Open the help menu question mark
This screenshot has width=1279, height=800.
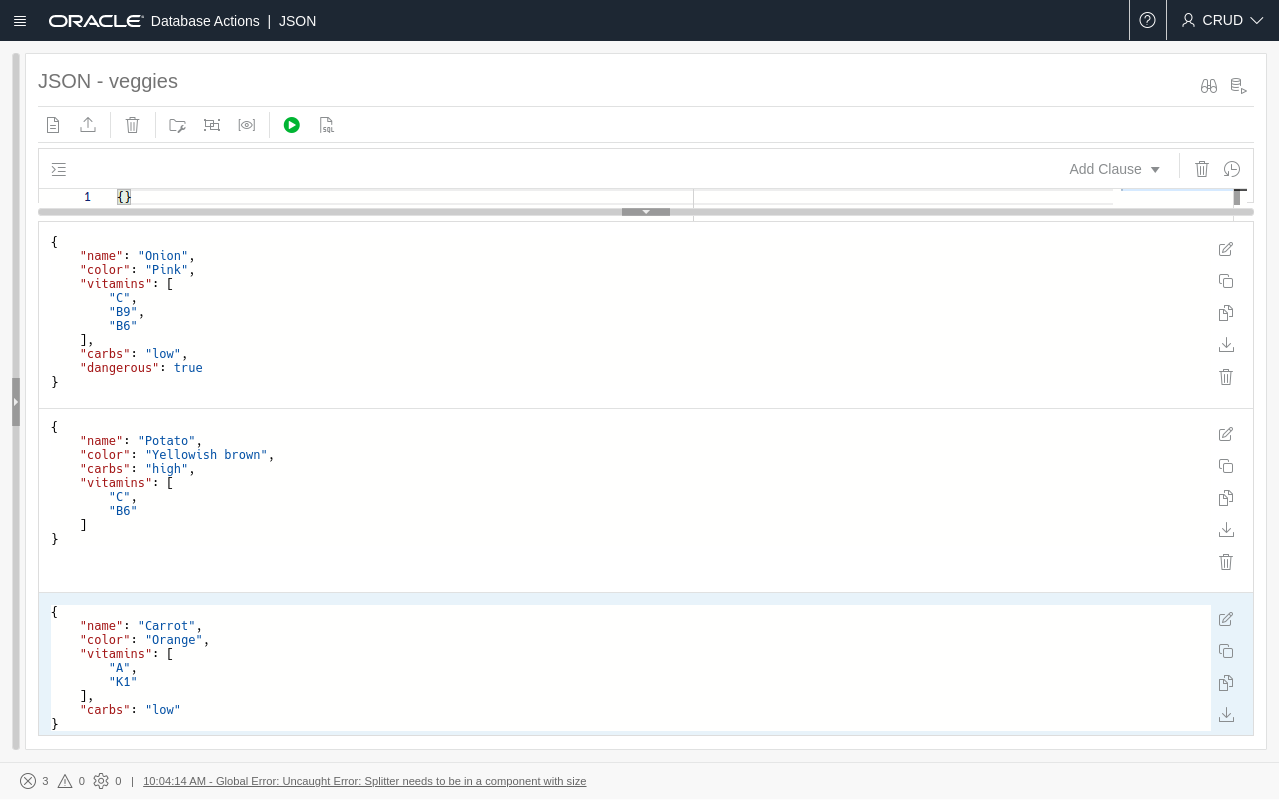(1147, 20)
